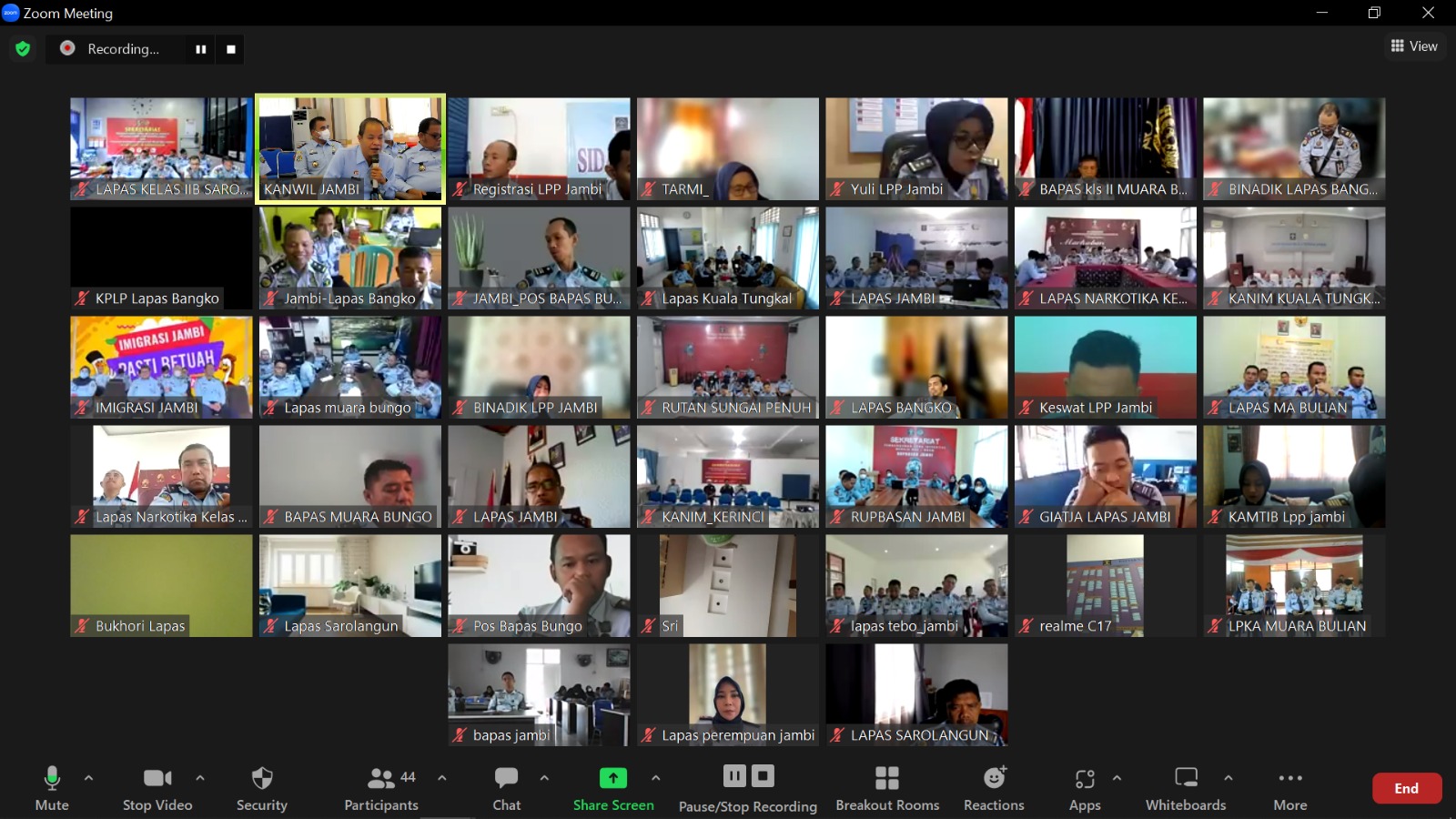Screen dimensions: 1456x819
Task: Open the Security options
Action: [262, 789]
